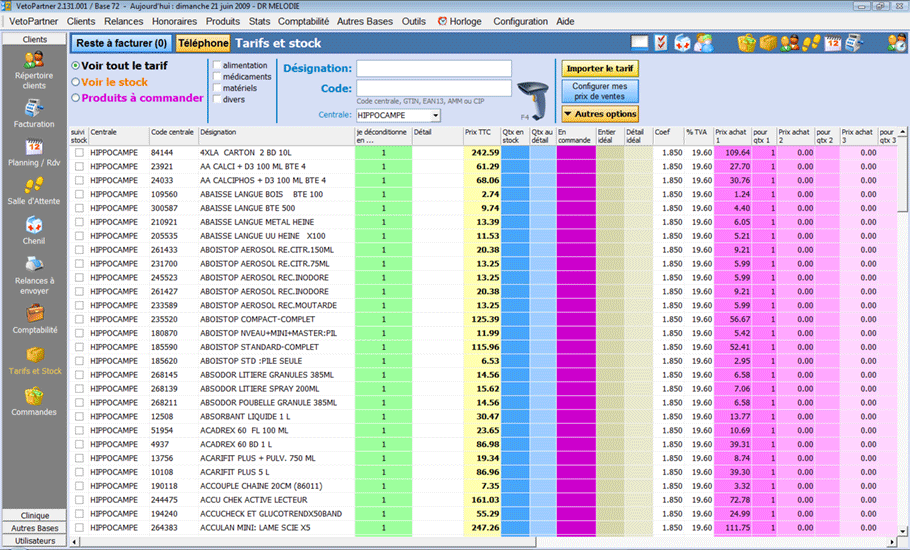
Task: Open the Autres Bases menu
Action: [365, 21]
